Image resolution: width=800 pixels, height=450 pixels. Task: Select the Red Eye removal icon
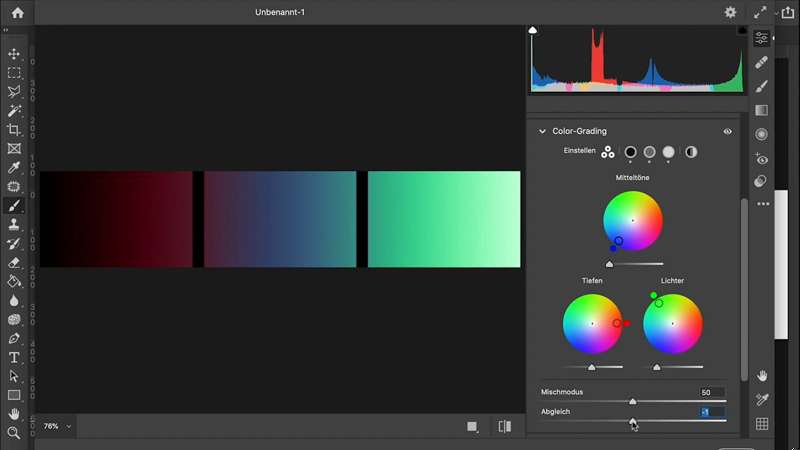coord(762,159)
